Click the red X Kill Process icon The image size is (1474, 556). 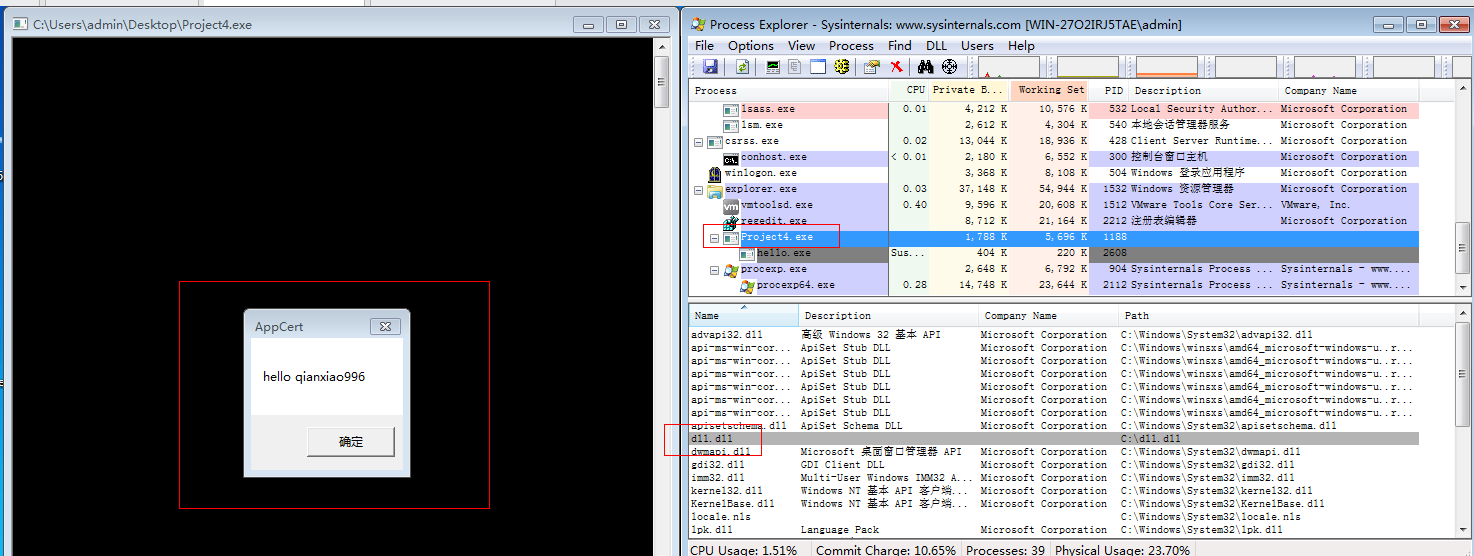pos(896,67)
